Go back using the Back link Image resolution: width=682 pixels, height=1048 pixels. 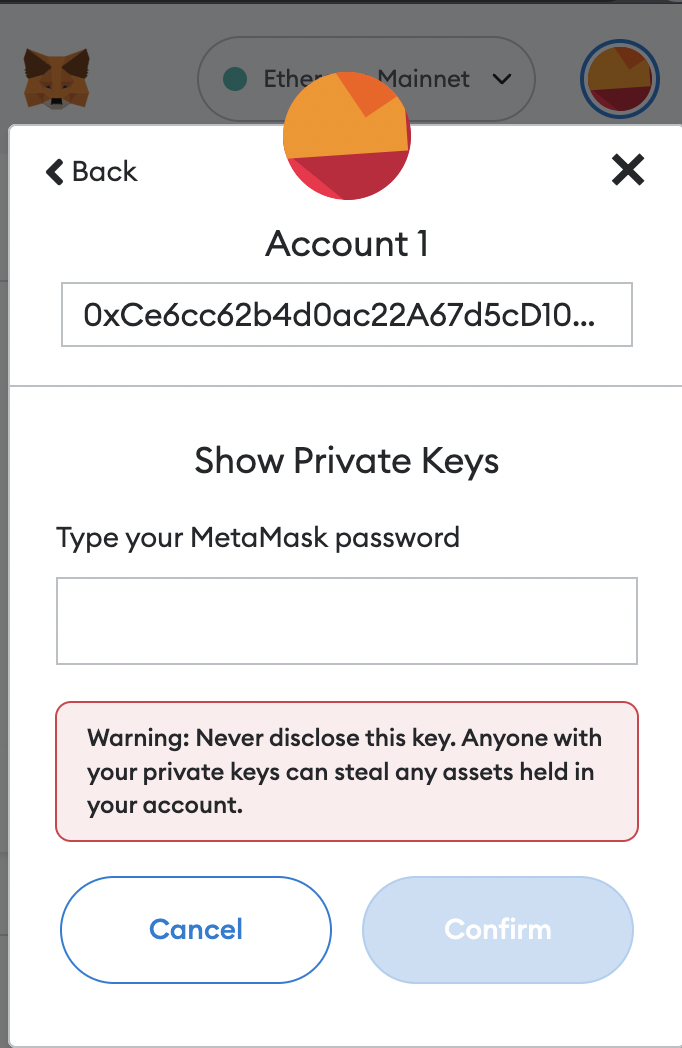(x=92, y=172)
